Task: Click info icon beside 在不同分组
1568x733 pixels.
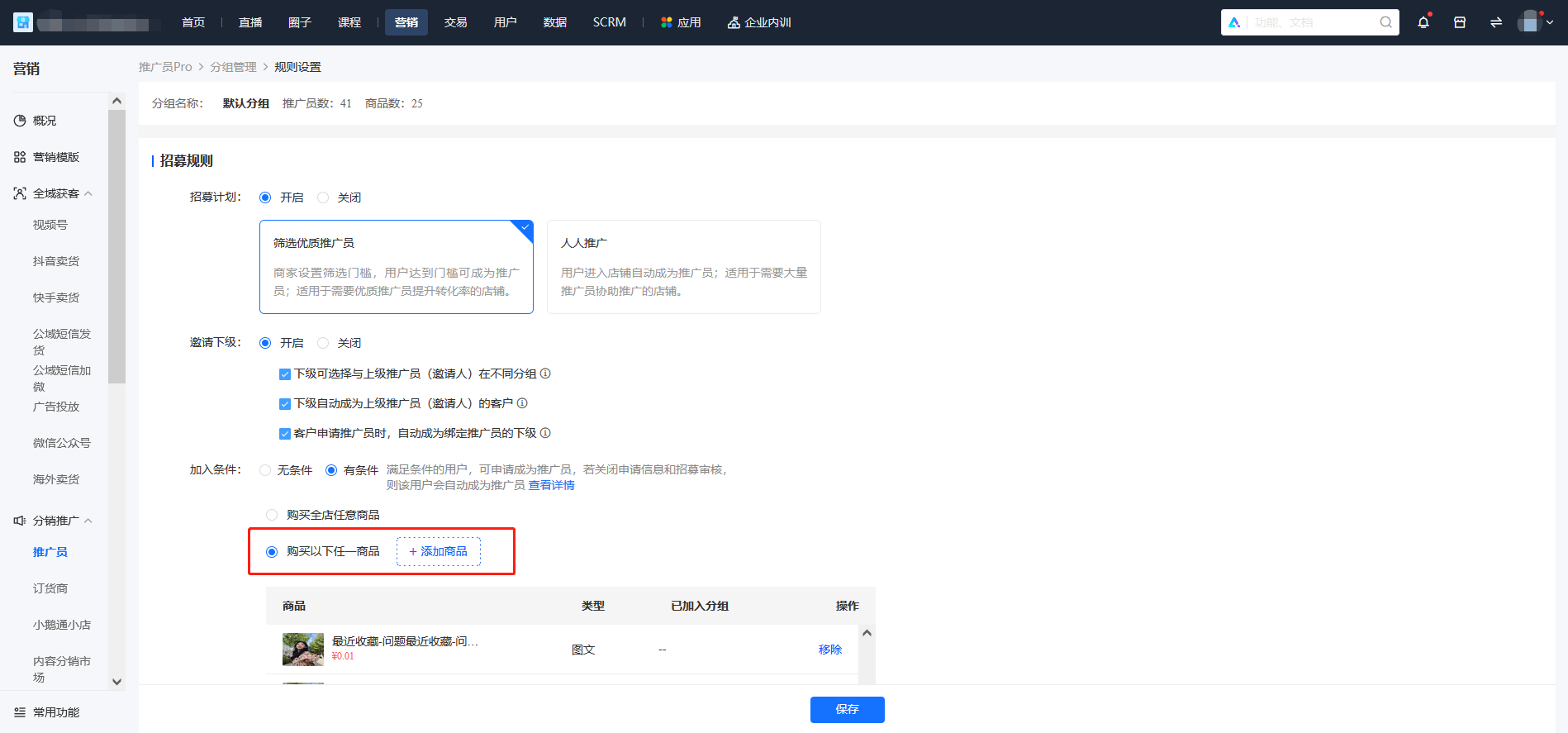Action: [545, 374]
